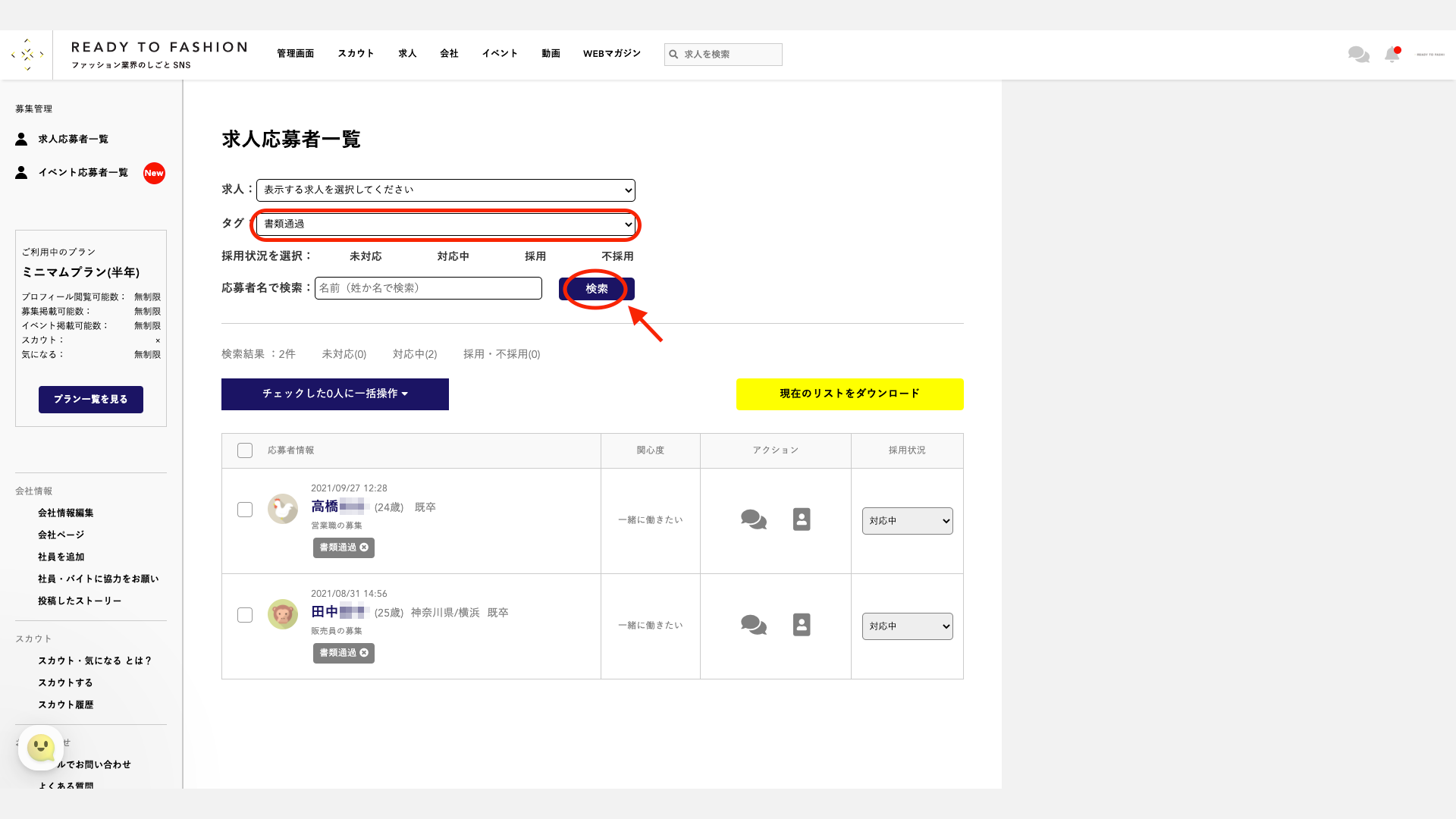Image resolution: width=1456 pixels, height=819 pixels.
Task: Open the 求人 selection dropdown
Action: coord(445,190)
